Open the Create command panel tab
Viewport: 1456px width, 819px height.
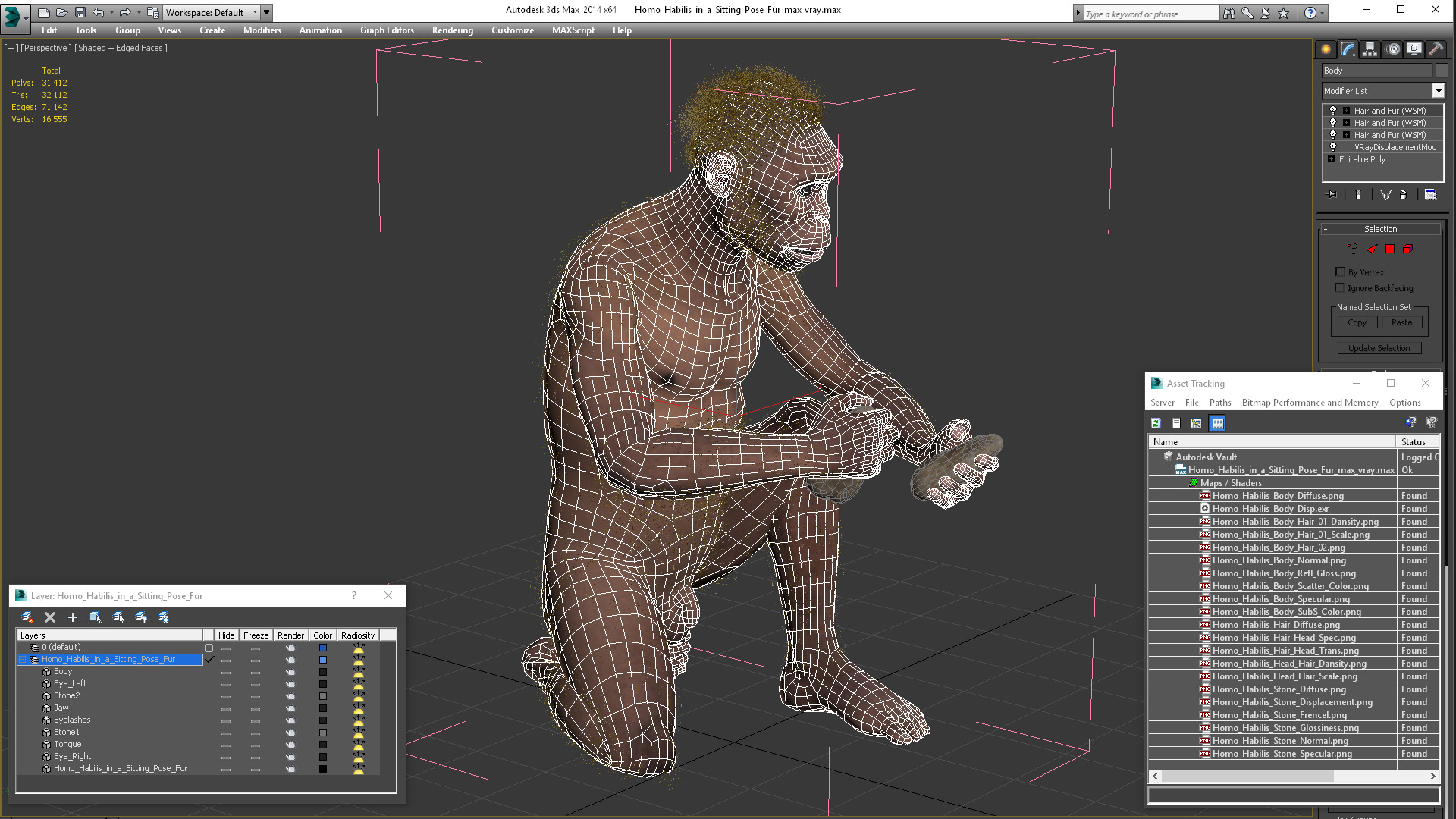(1326, 49)
